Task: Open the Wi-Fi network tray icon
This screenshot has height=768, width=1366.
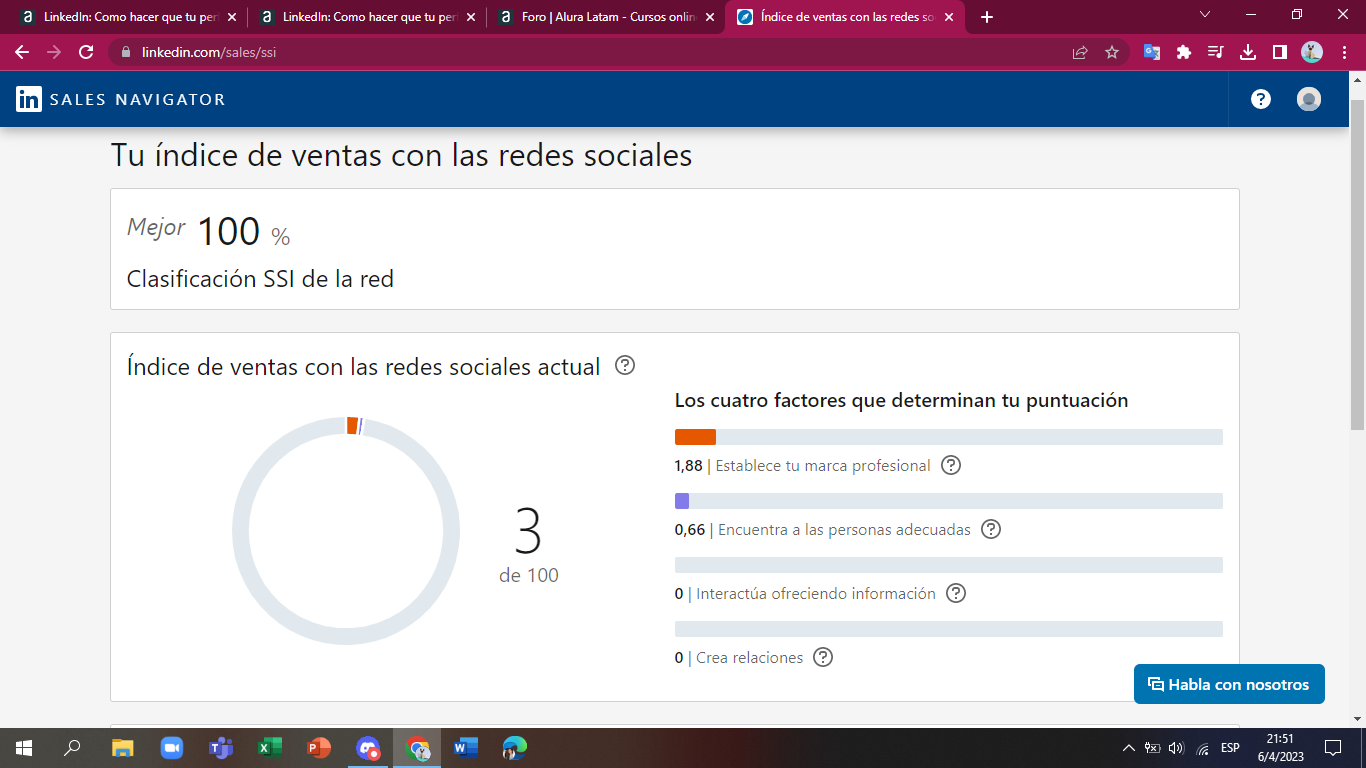Action: point(1203,748)
